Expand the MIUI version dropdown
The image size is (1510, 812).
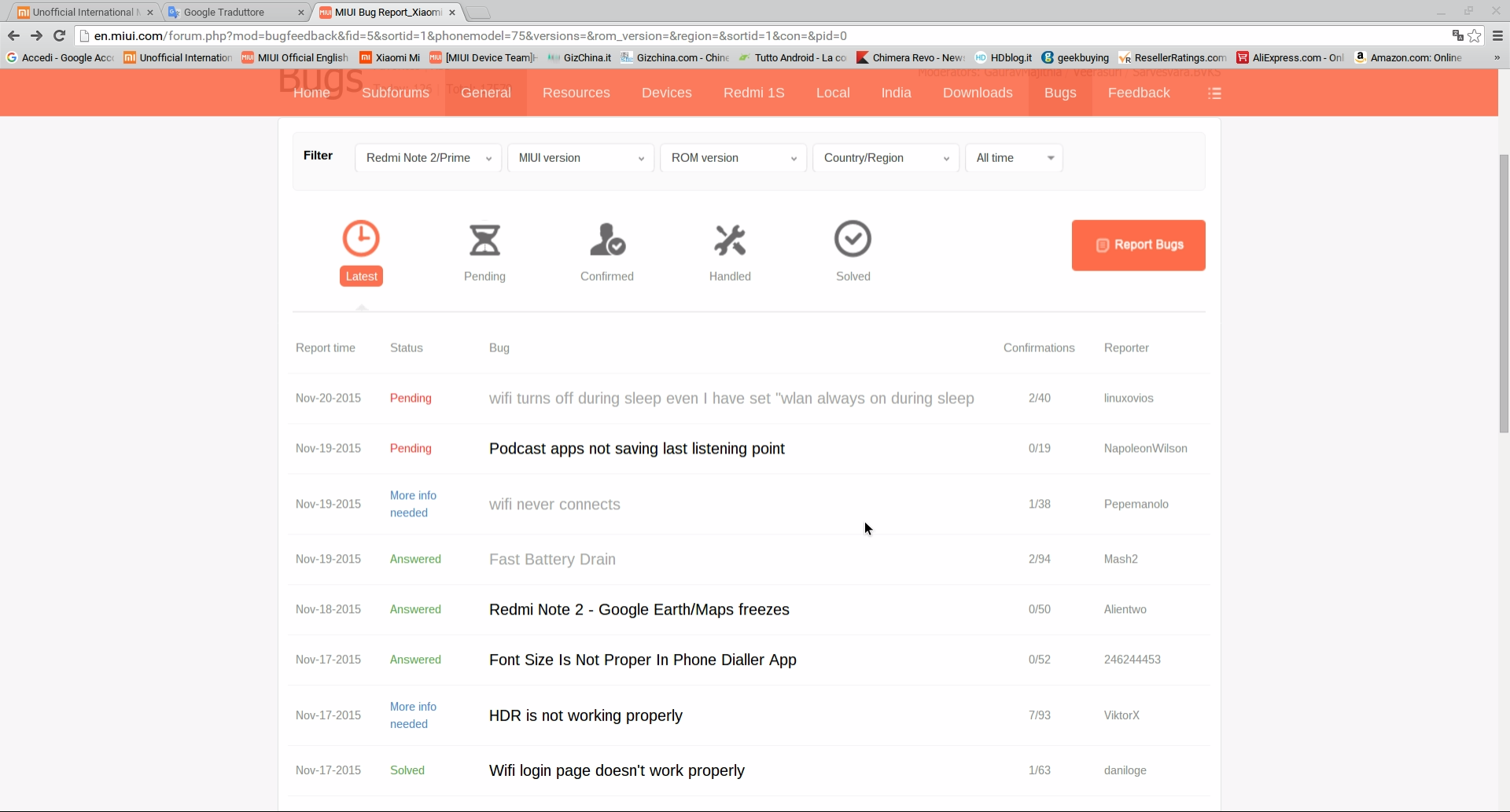[580, 158]
